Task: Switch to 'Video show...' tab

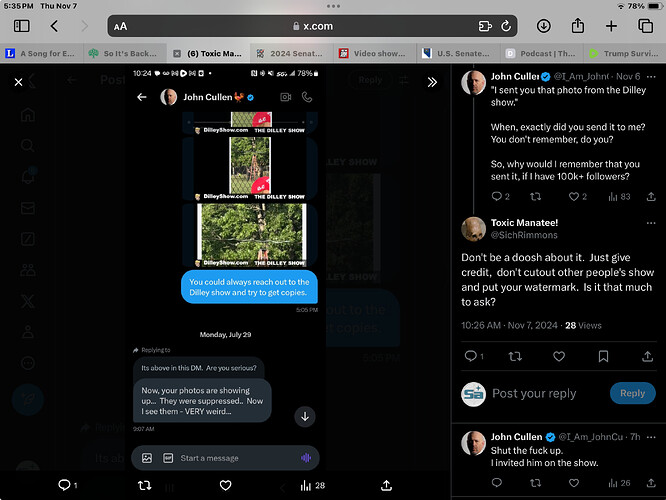Action: (374, 54)
